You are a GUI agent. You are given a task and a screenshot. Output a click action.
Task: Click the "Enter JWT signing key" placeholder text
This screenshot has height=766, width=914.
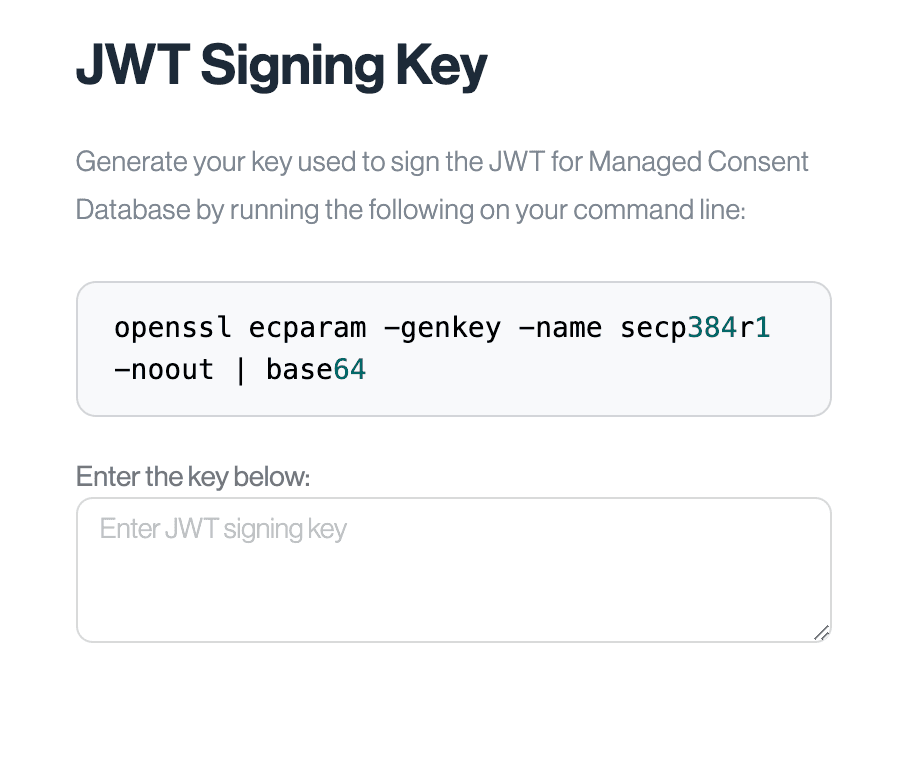[223, 528]
